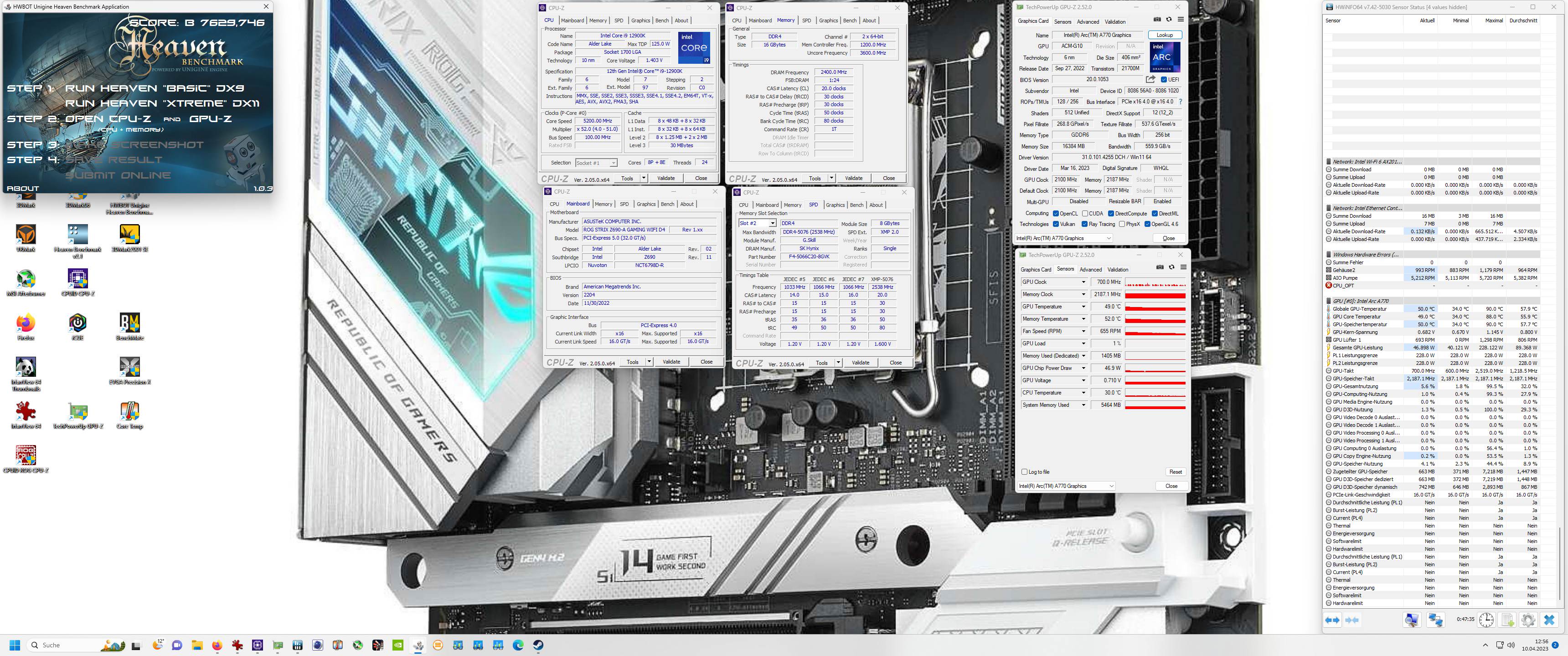Click HWiNFO logging sheet with plus icon

1508,620
